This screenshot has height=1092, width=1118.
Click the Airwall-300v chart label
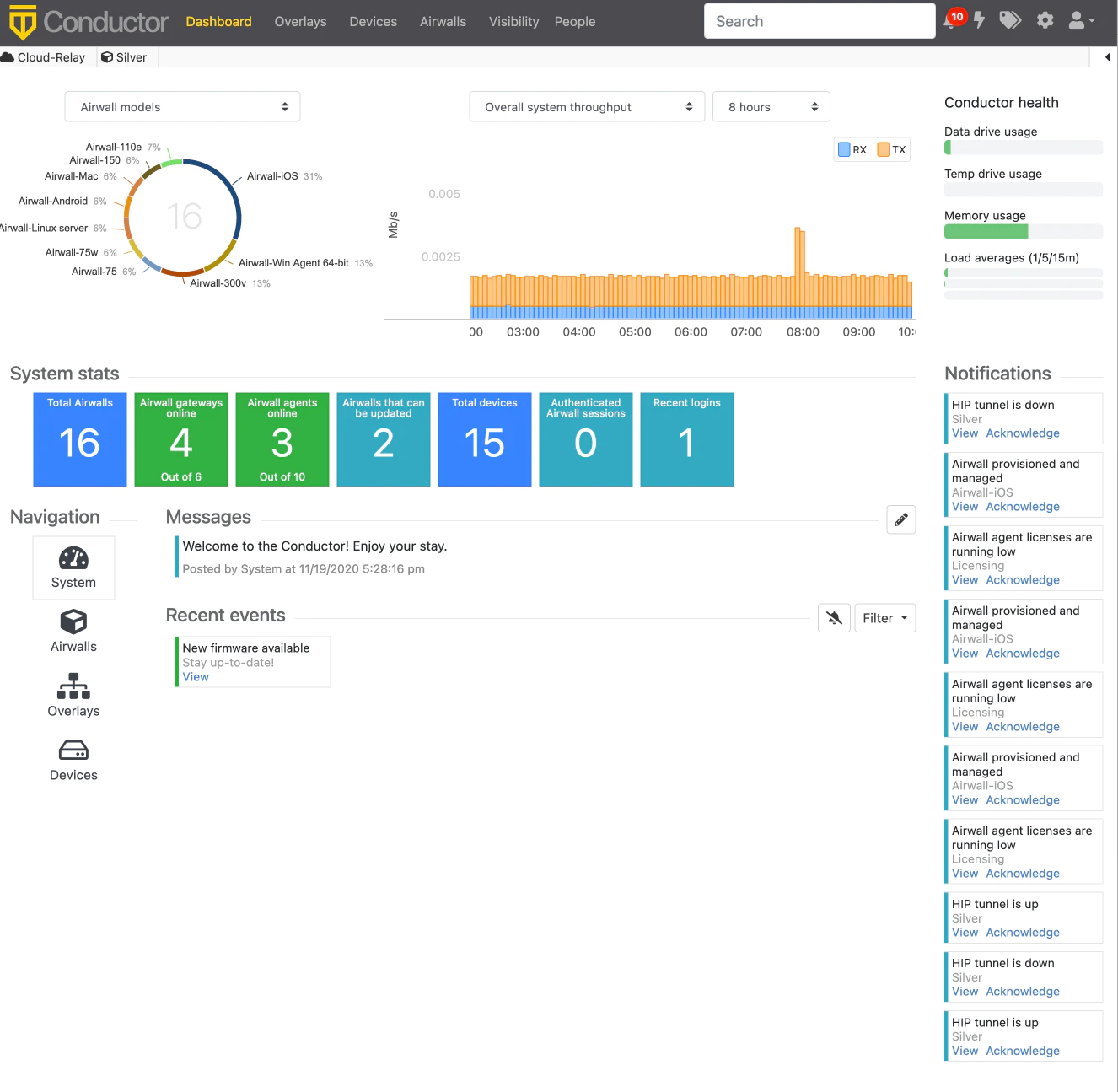tap(230, 283)
